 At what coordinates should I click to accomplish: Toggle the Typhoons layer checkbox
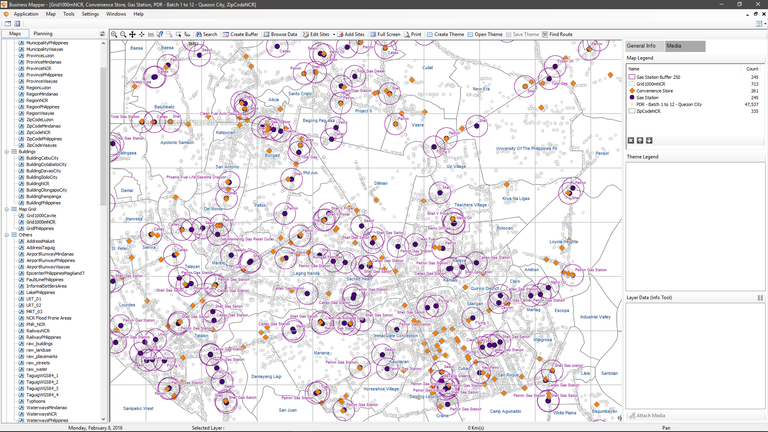coord(21,401)
